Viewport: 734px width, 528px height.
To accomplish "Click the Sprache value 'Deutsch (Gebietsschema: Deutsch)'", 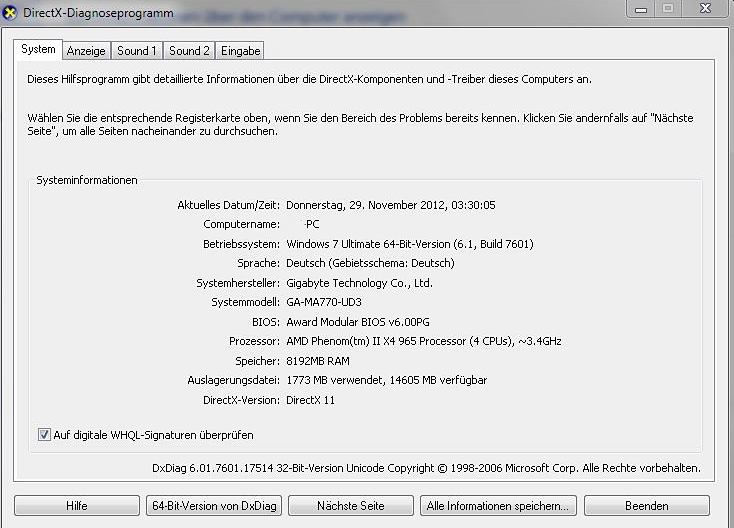I will coord(370,263).
